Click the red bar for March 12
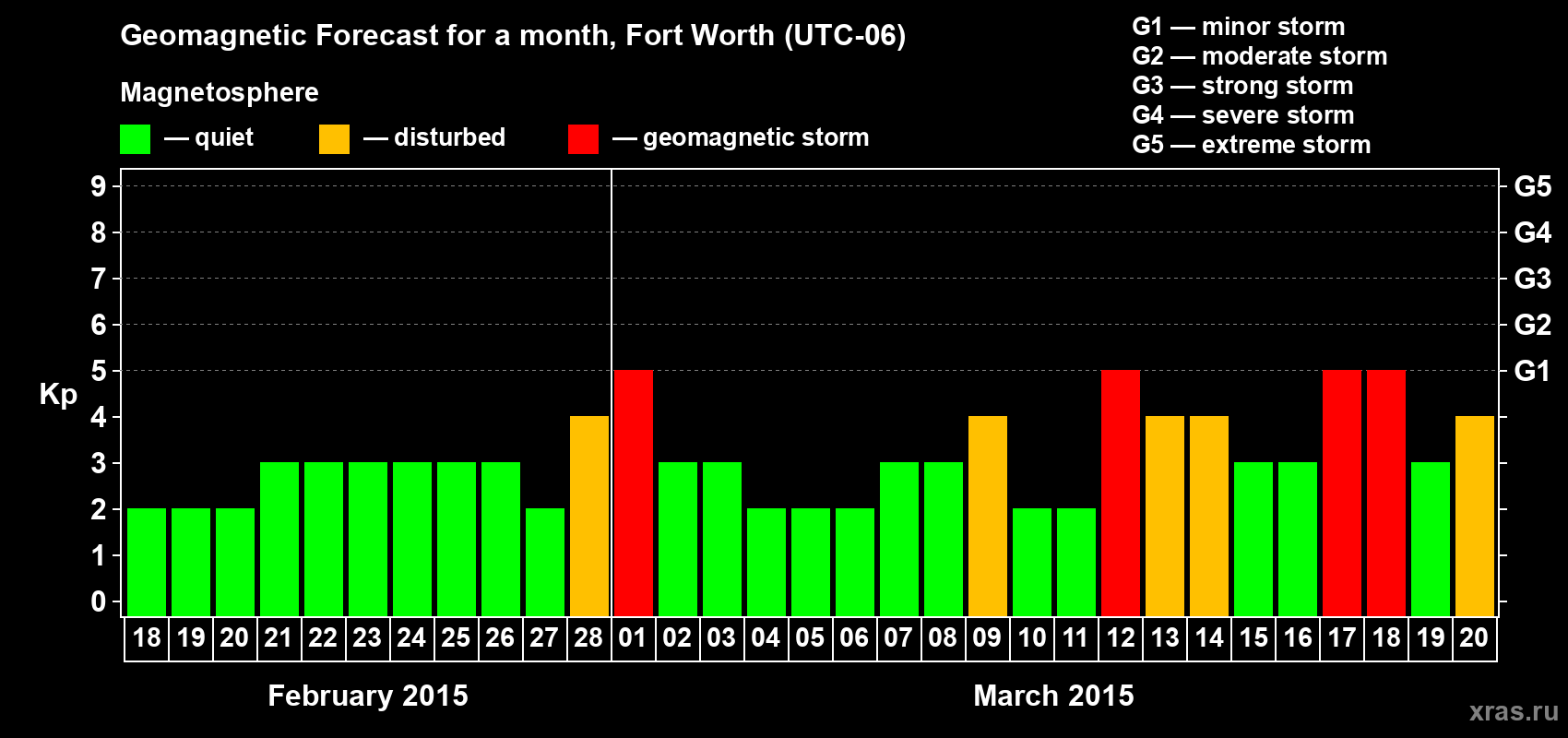 [x=1121, y=493]
